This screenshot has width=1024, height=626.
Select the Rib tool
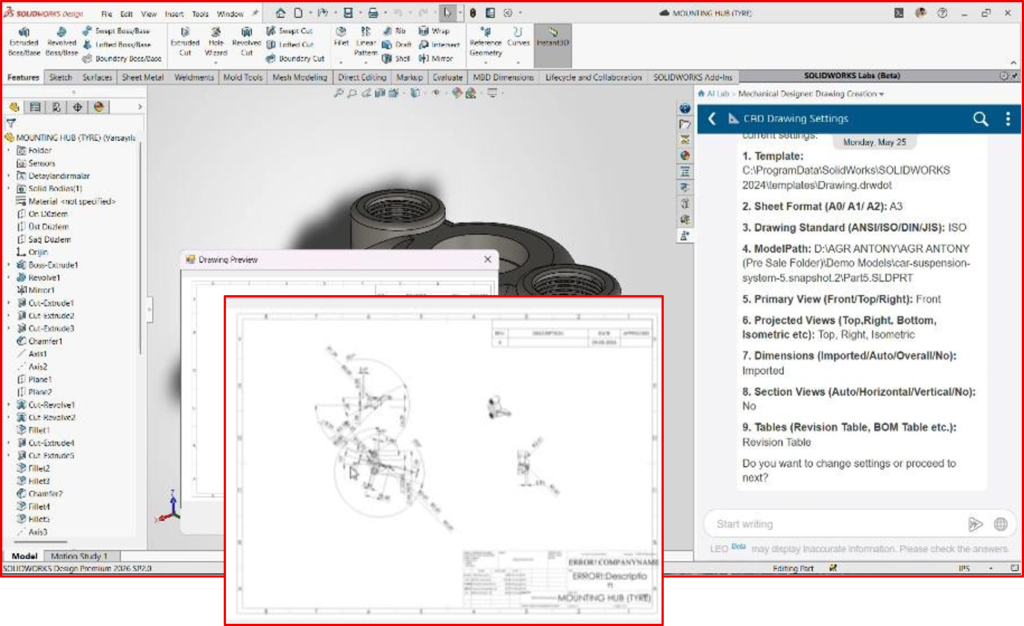[394, 31]
